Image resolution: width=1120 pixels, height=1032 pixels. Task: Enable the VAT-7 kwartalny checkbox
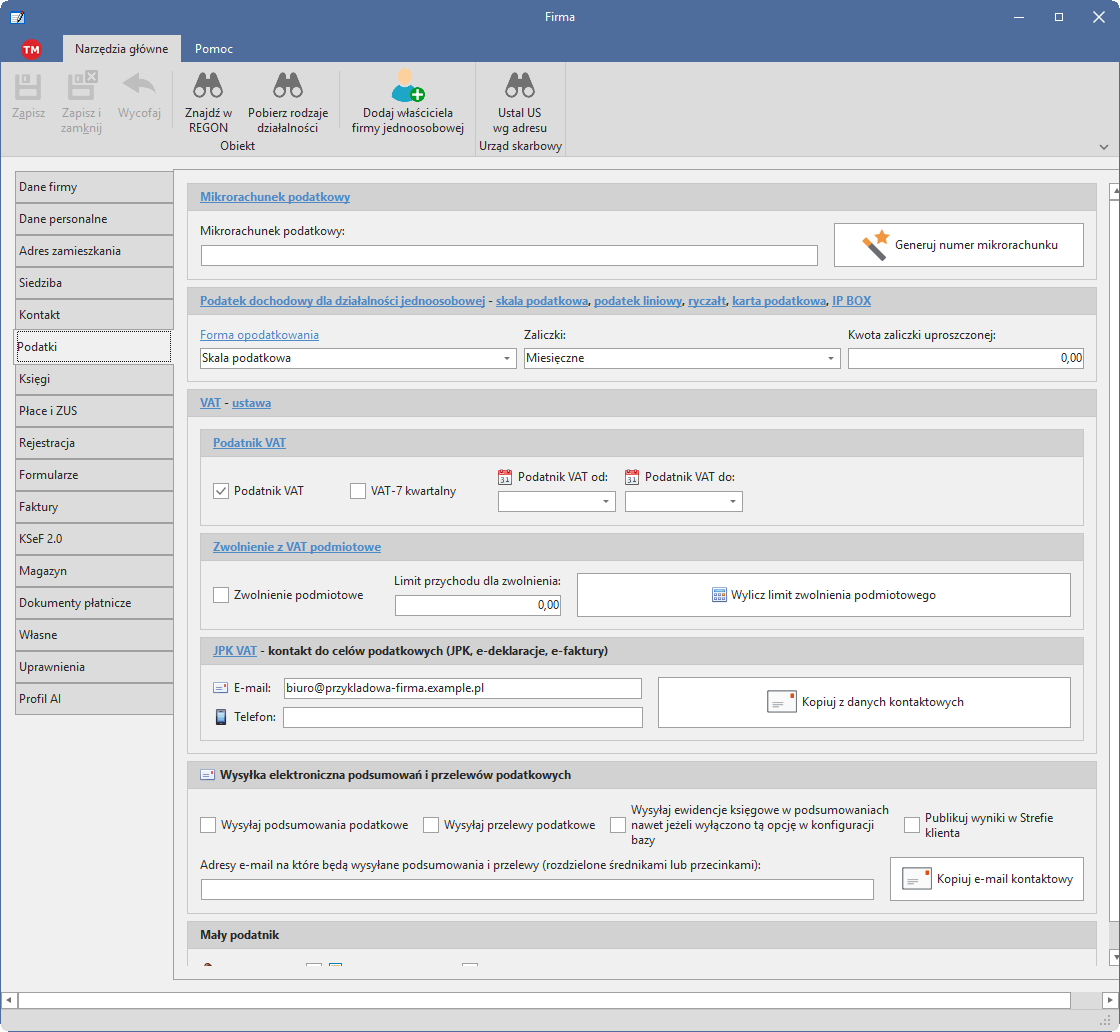[x=358, y=491]
